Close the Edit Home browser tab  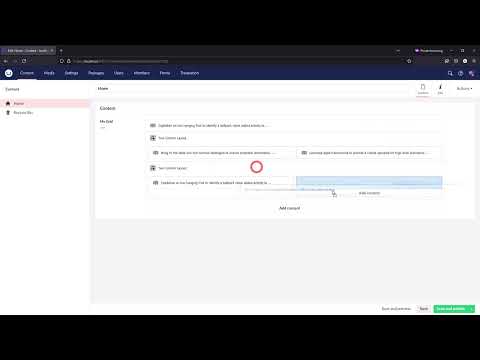tap(52, 51)
